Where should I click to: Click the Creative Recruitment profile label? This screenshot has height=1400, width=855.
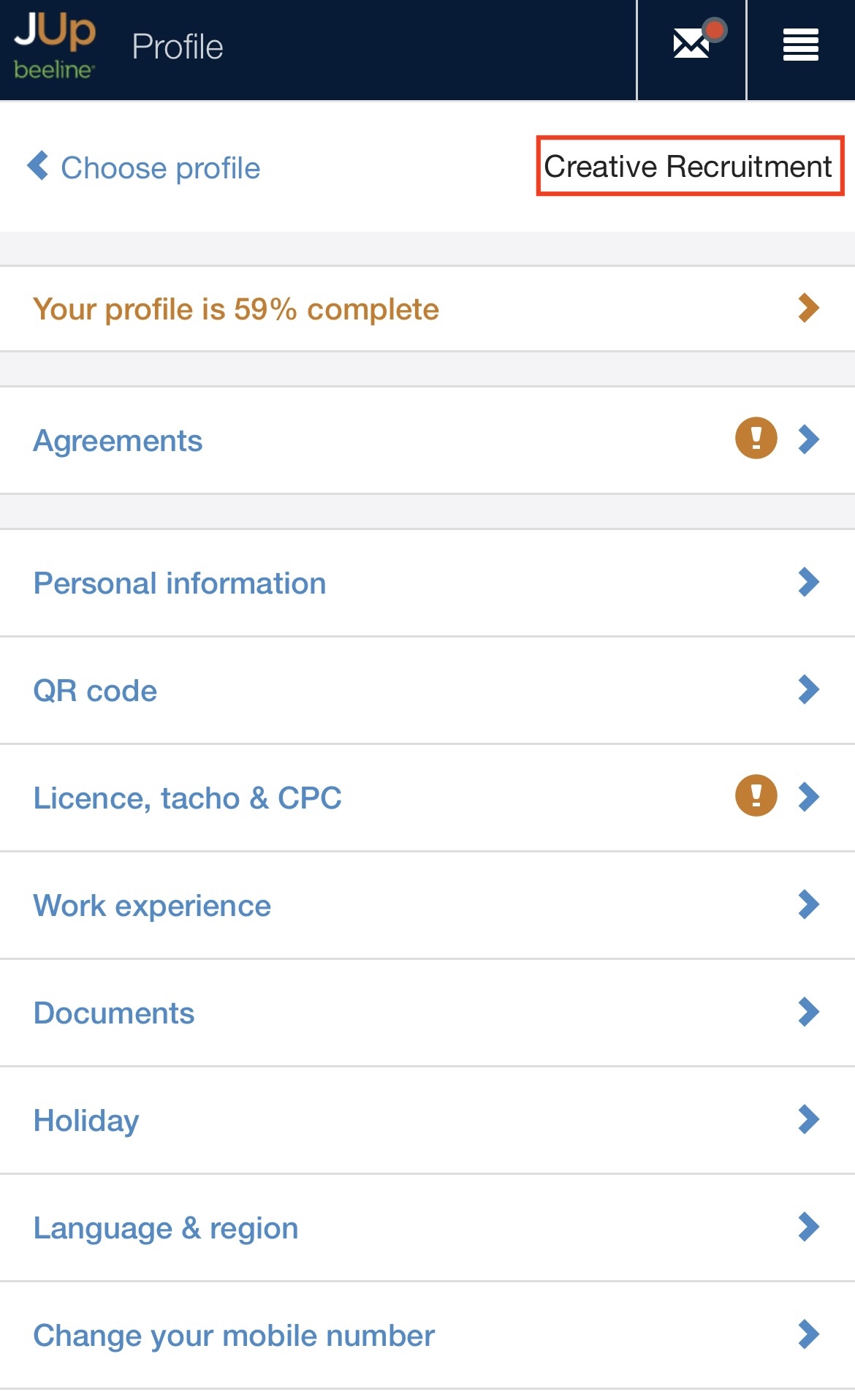click(689, 166)
